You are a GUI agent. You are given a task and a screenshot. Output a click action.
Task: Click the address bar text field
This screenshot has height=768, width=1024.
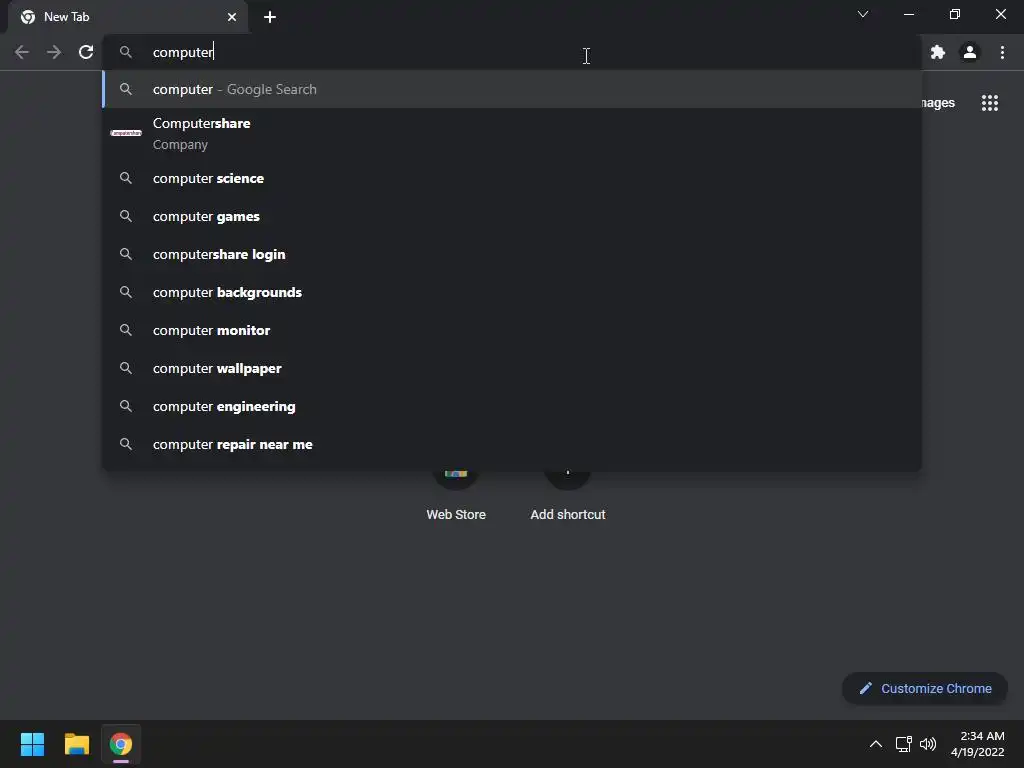click(x=512, y=52)
